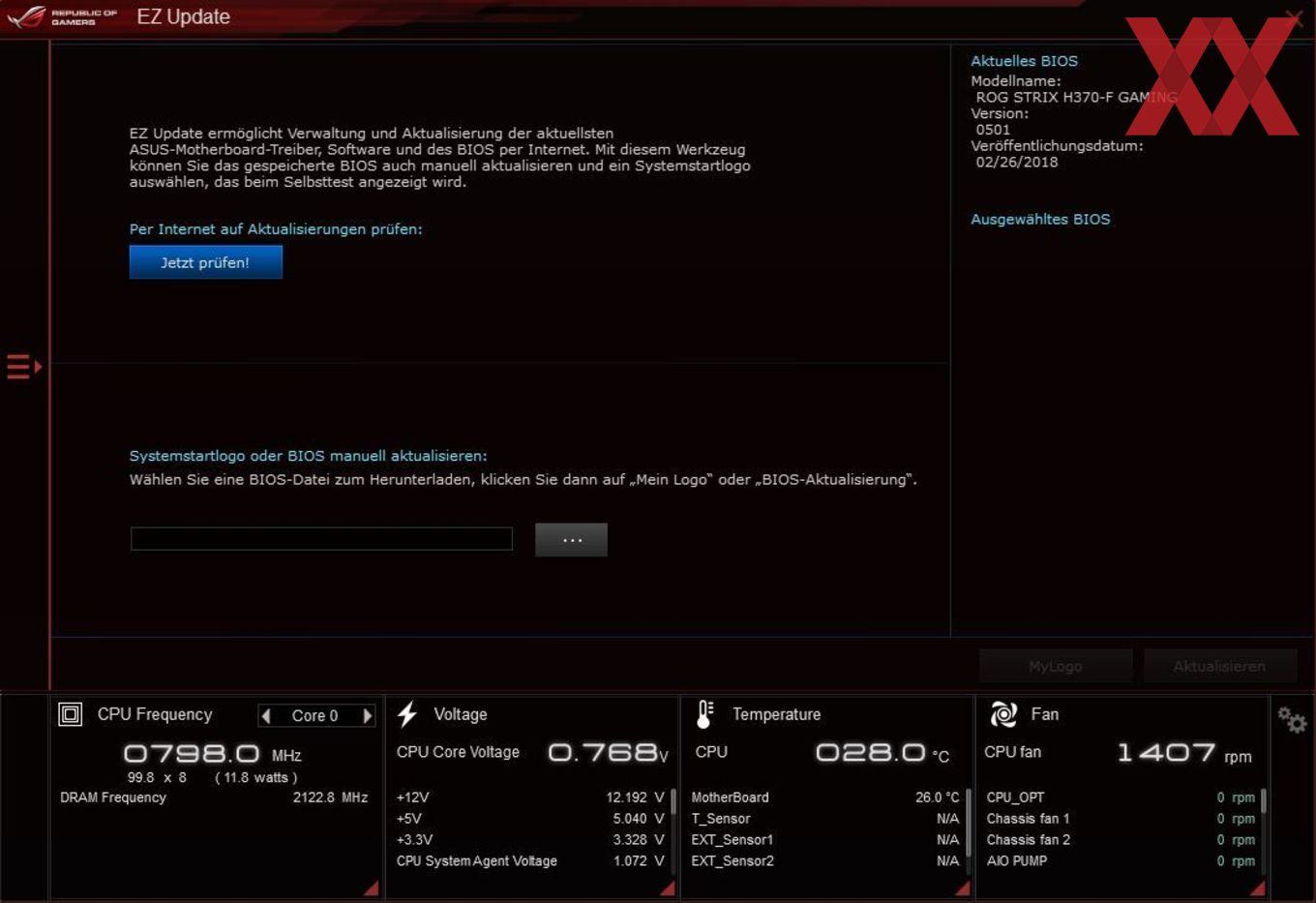Viewport: 1316px width, 903px height.
Task: Click the AIO PUMP fan row
Action: click(1121, 860)
